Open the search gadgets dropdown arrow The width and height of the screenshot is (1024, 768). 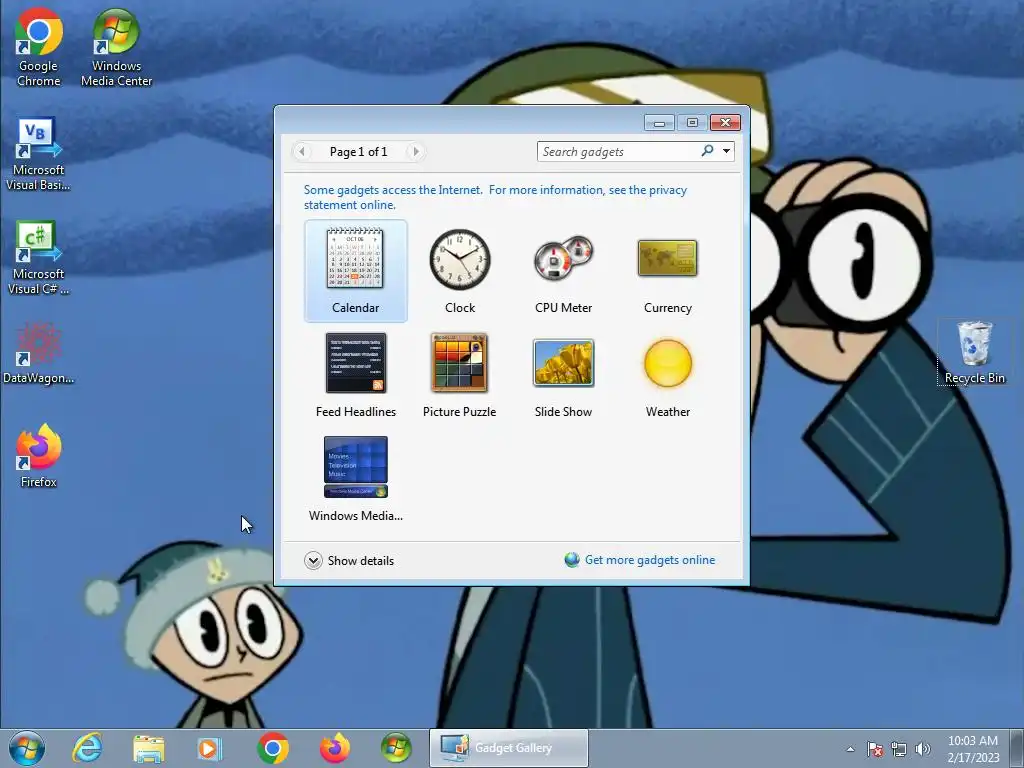tap(726, 152)
